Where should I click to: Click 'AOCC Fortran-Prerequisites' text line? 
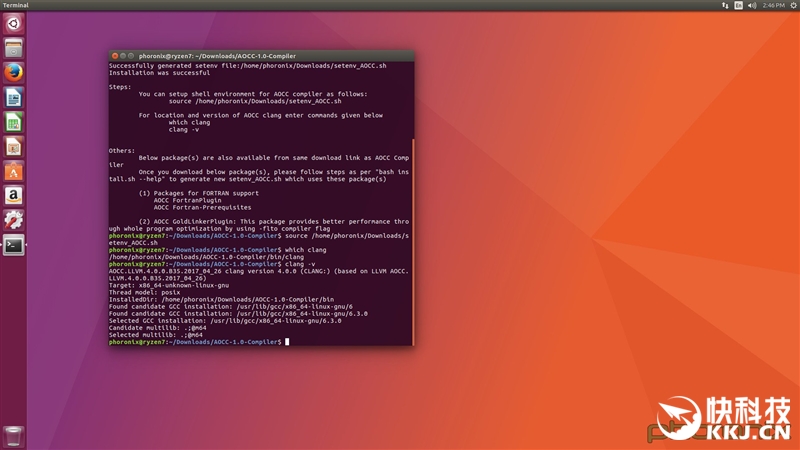click(x=203, y=208)
